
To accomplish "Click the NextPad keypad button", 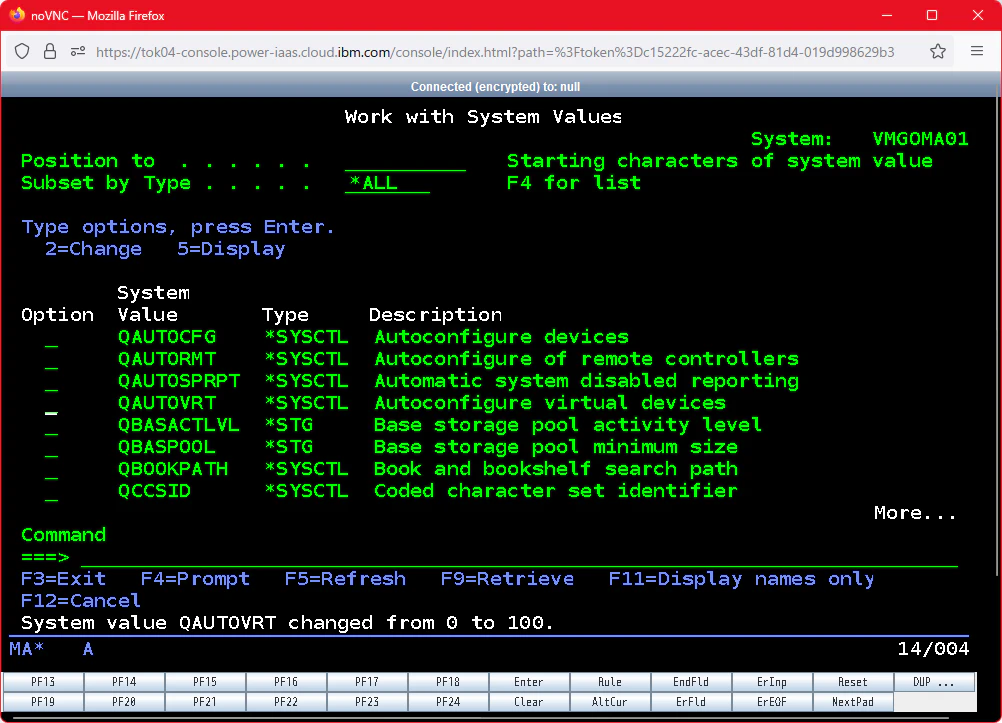I will pyautogui.click(x=852, y=702).
